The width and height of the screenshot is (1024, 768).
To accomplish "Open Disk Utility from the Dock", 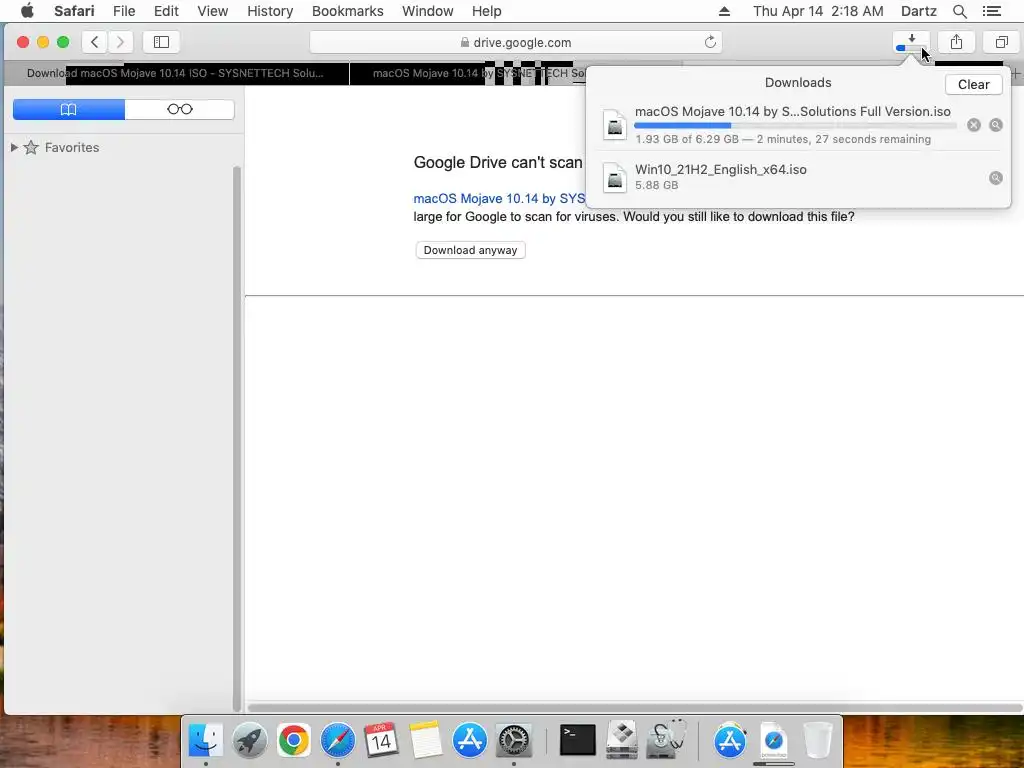I will pyautogui.click(x=666, y=739).
